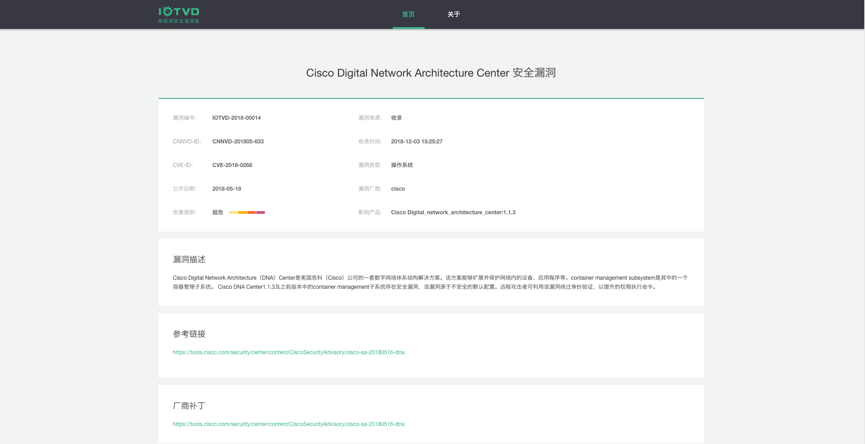865x444 pixels.
Task: Select the page title Cisco Digital Network Architecture Center 安全漏洞
Action: [x=431, y=73]
